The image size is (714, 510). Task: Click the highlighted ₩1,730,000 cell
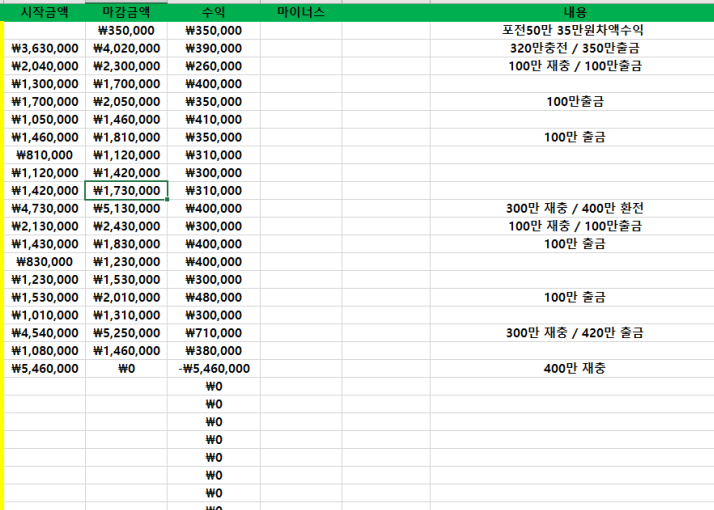coord(126,190)
